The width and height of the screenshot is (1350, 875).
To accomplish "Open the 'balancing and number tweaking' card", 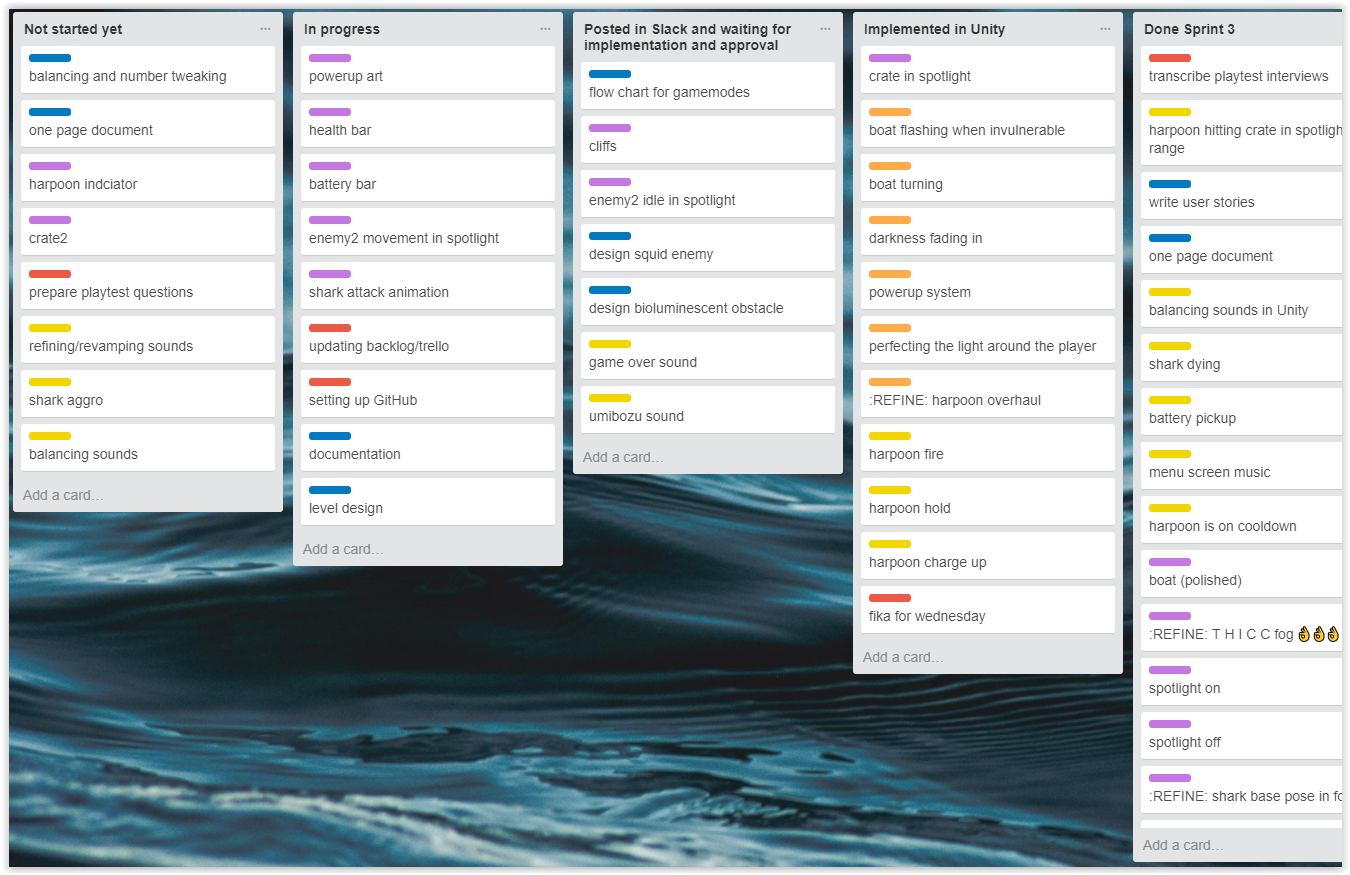I will point(128,76).
